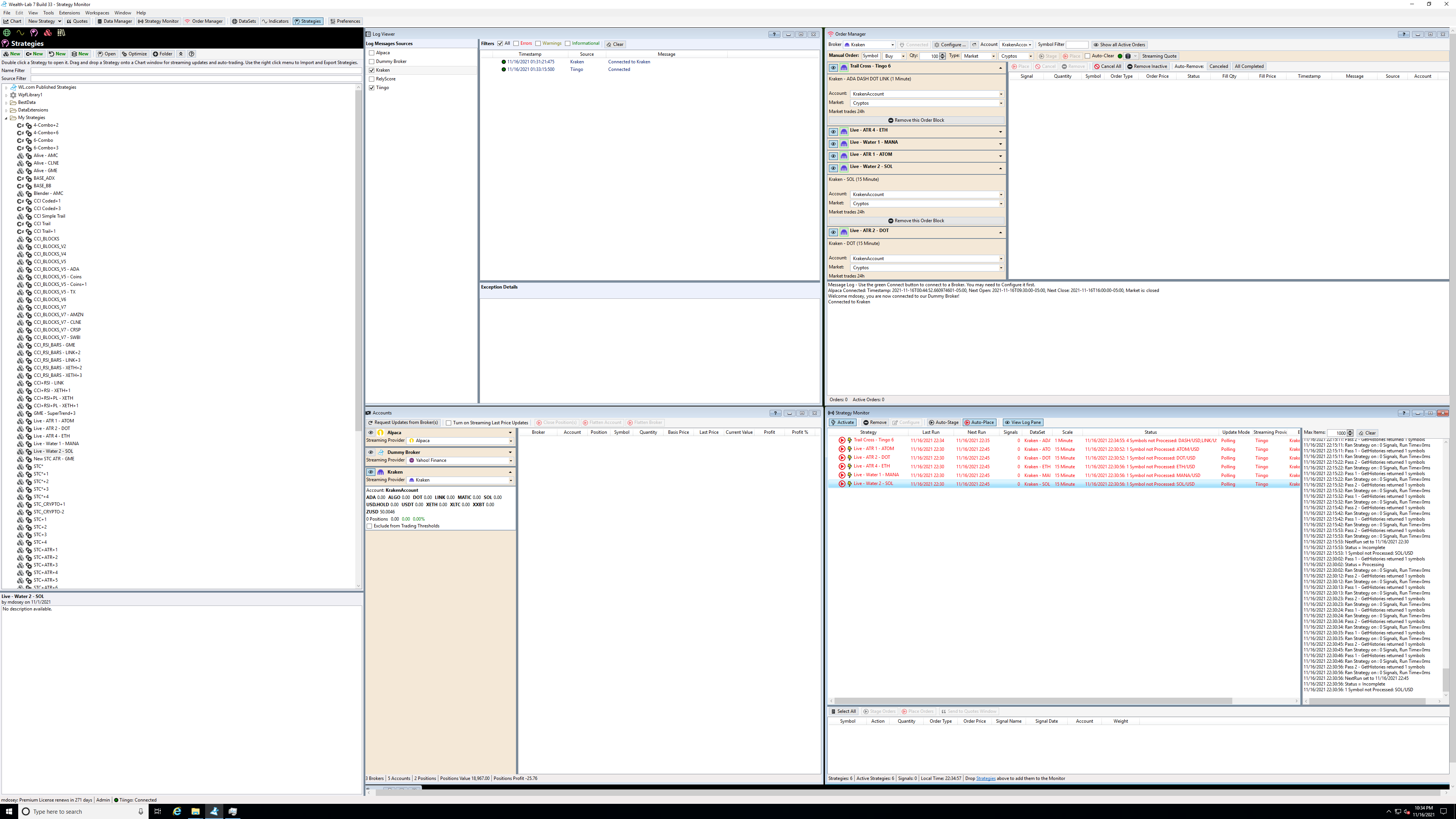The width and height of the screenshot is (1456, 819).
Task: Open the Streaming Provider dropdown under Alpaca
Action: pos(510,440)
